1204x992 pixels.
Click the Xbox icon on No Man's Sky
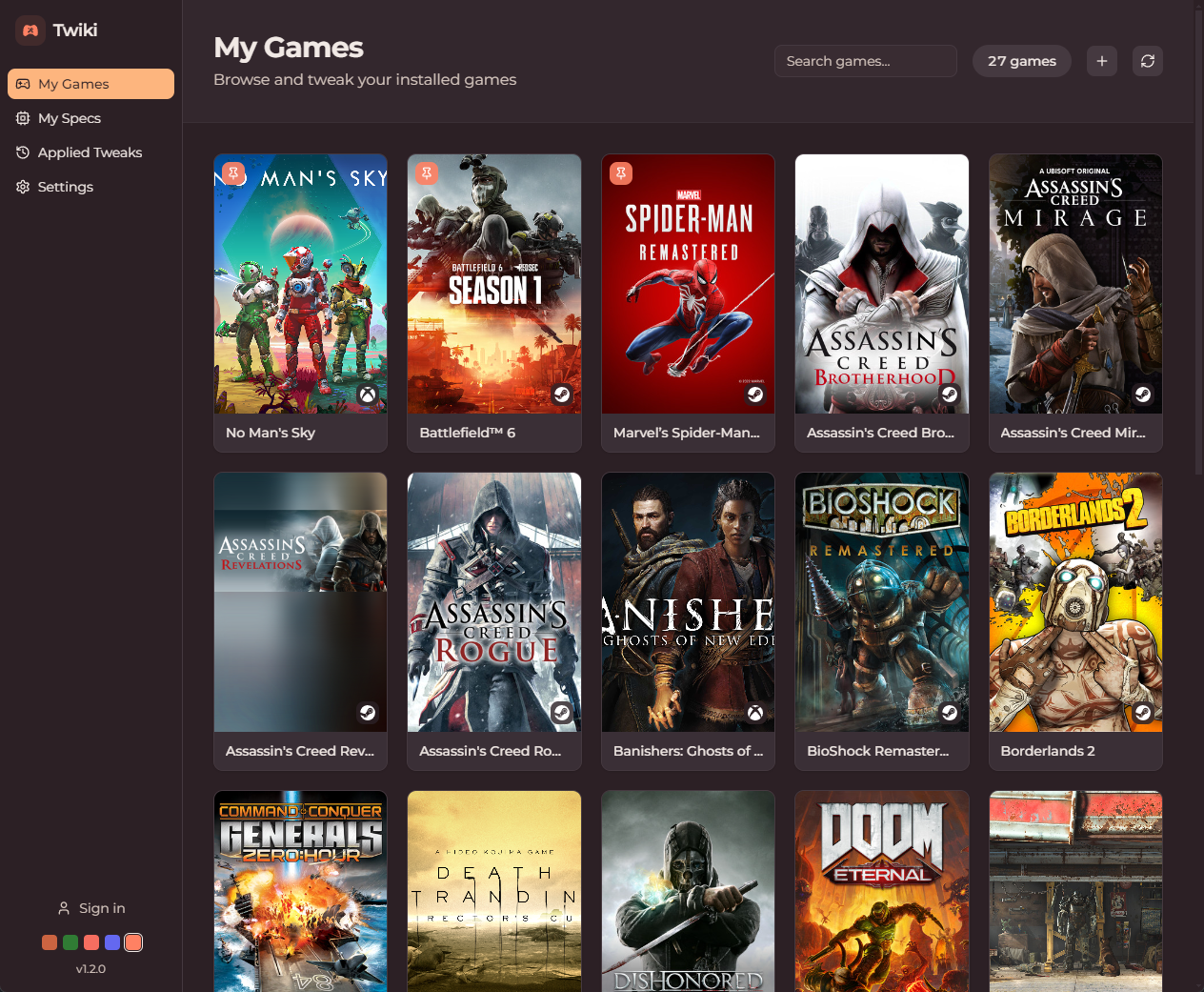368,394
